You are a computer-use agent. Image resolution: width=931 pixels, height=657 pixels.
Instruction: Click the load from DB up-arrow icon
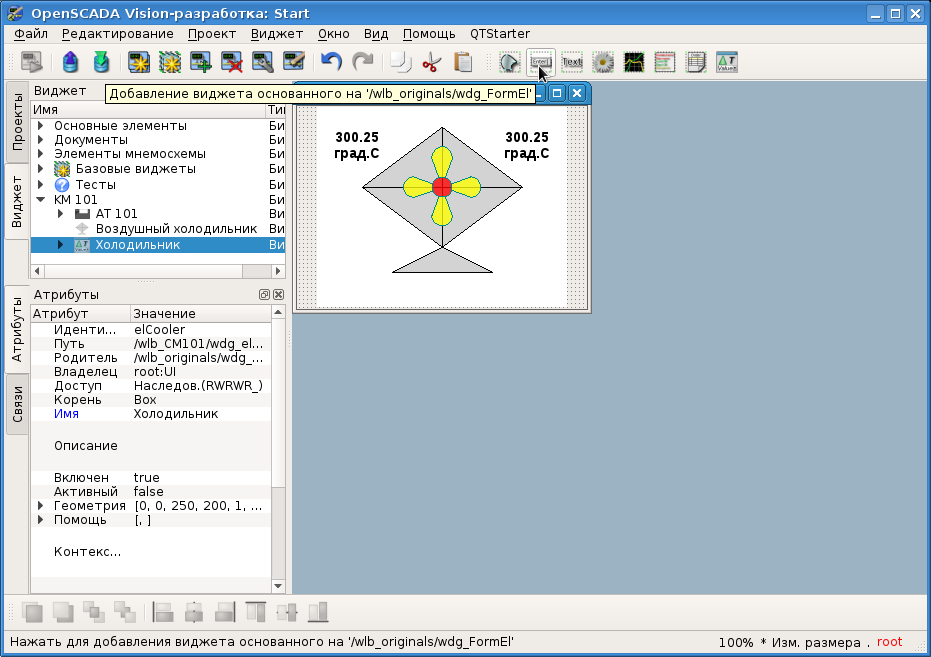[70, 62]
